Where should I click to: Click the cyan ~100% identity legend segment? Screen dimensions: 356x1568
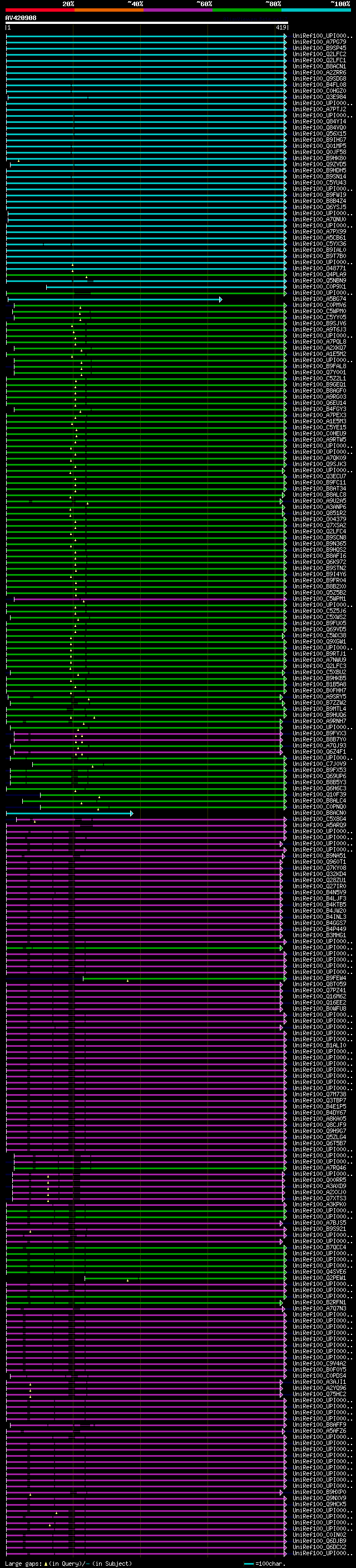coord(316,10)
